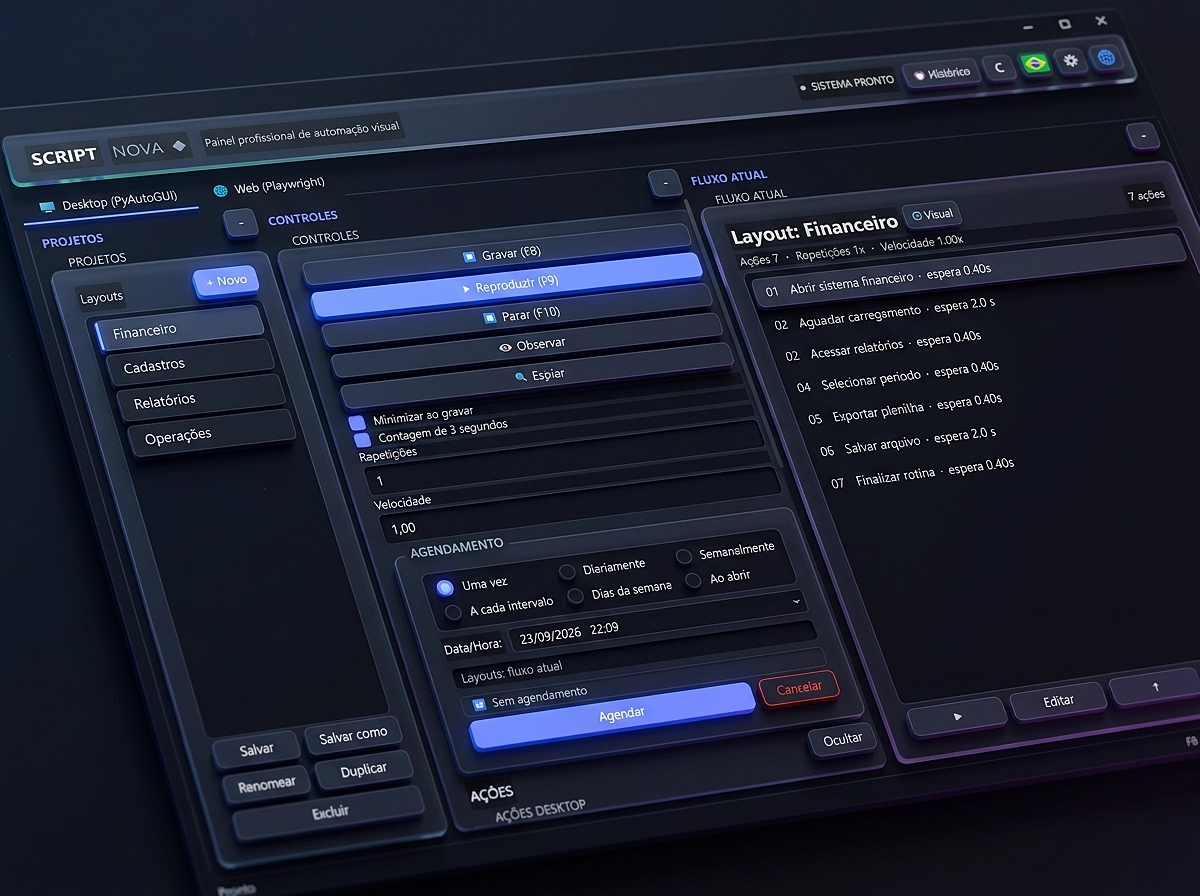Viewport: 1200px width, 896px height.
Task: Click the play icon on Reproduzir (F9)
Action: (466, 288)
